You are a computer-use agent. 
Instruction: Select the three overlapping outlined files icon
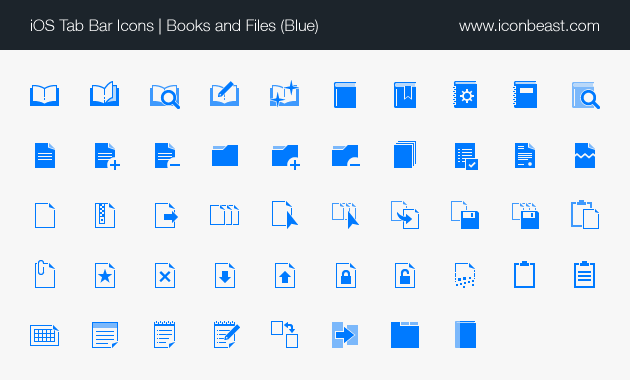click(x=225, y=215)
